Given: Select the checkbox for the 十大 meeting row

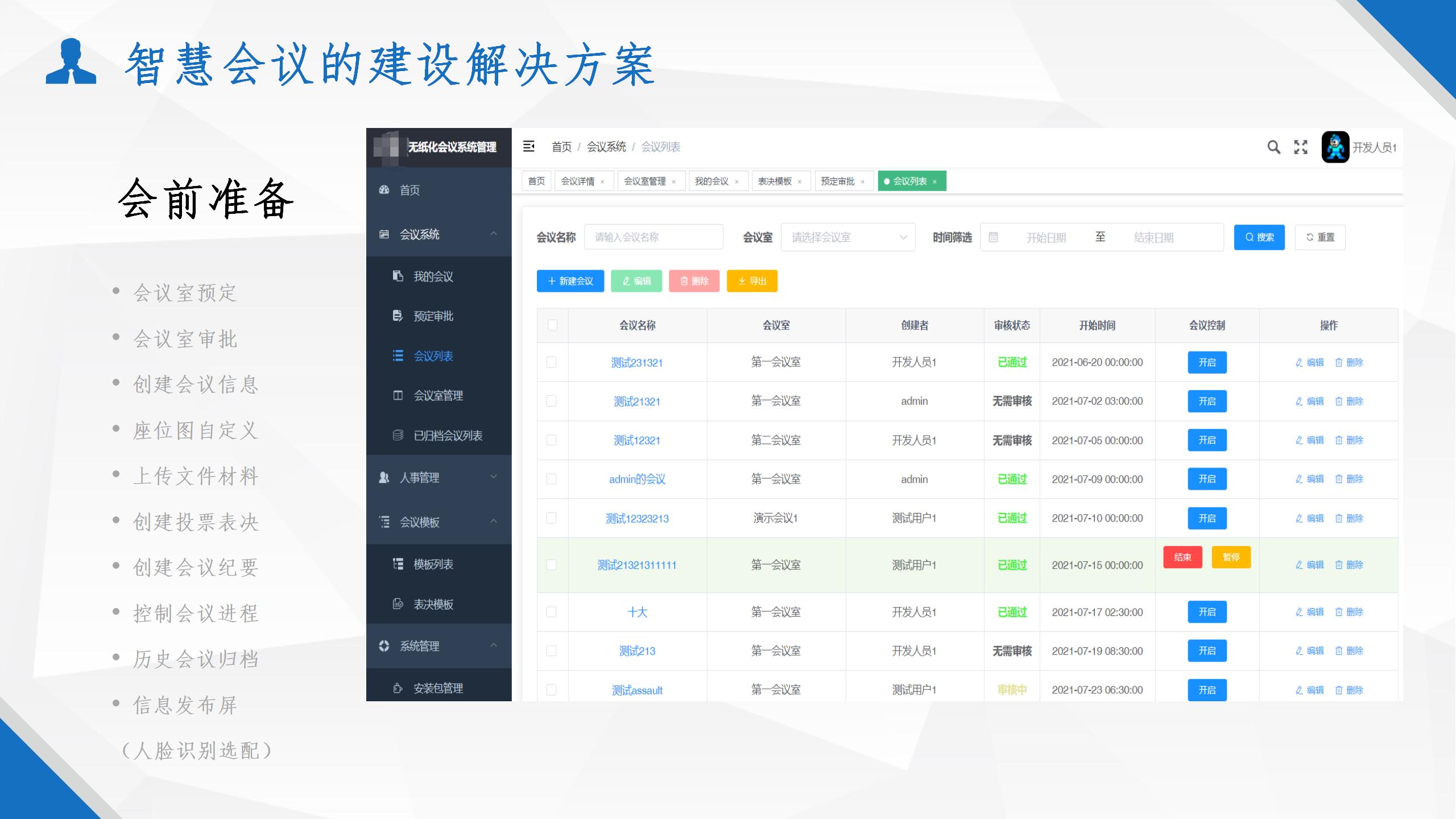Looking at the screenshot, I should pos(551,612).
